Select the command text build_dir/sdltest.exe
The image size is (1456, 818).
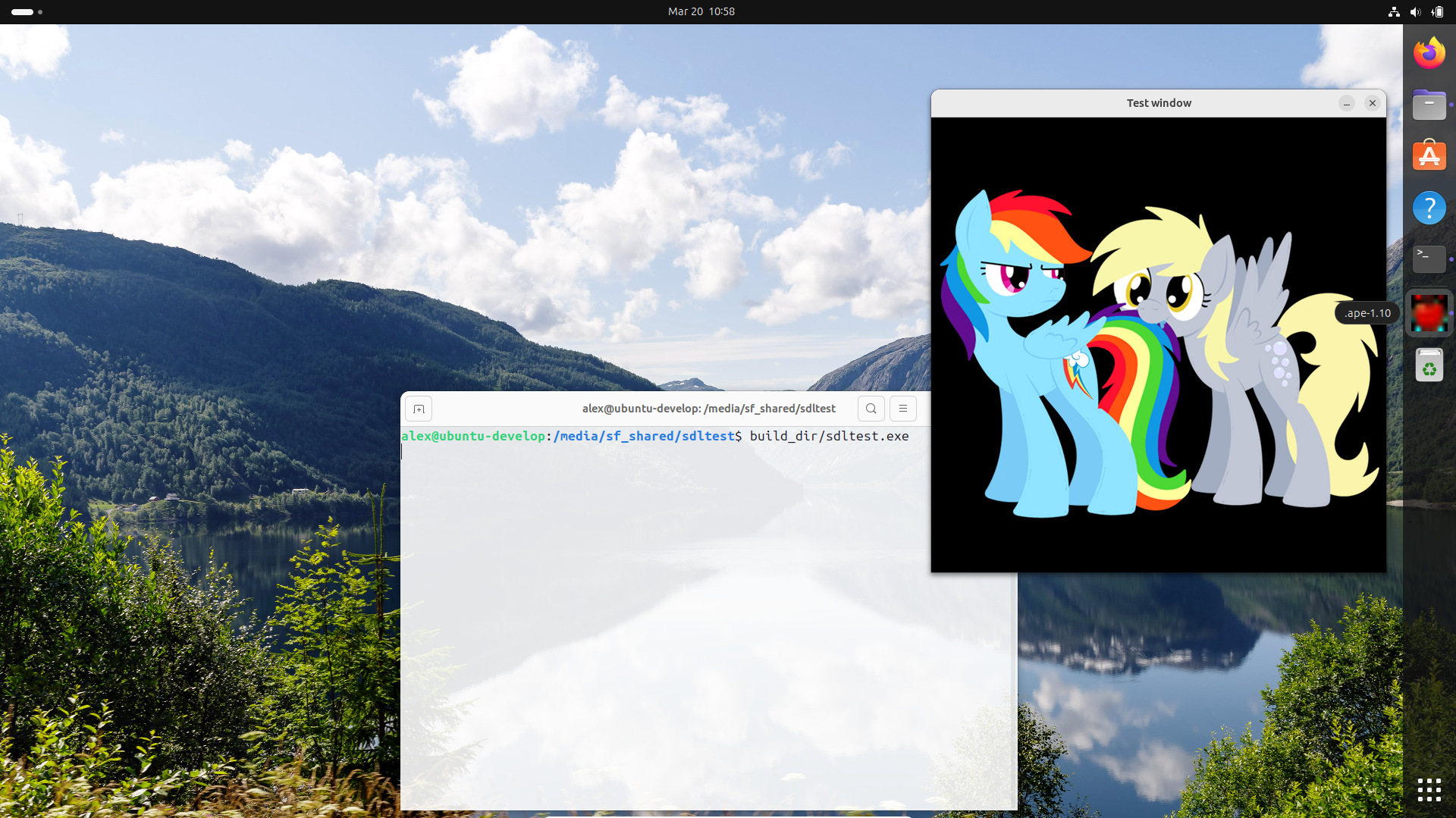coord(829,436)
